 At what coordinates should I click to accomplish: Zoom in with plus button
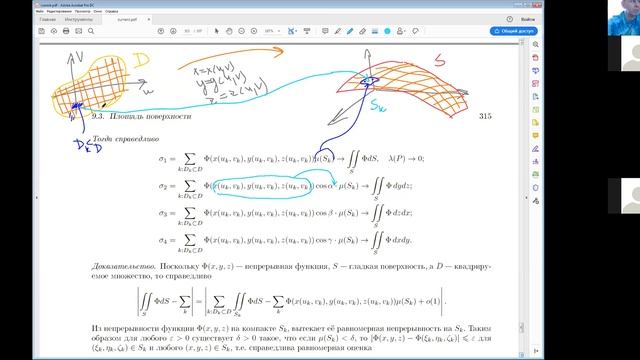tap(254, 31)
